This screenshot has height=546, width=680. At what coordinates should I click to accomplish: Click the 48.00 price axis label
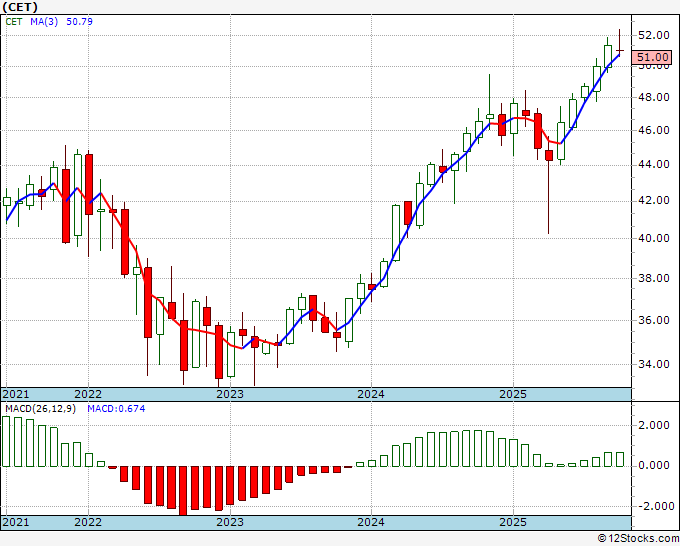click(x=653, y=97)
